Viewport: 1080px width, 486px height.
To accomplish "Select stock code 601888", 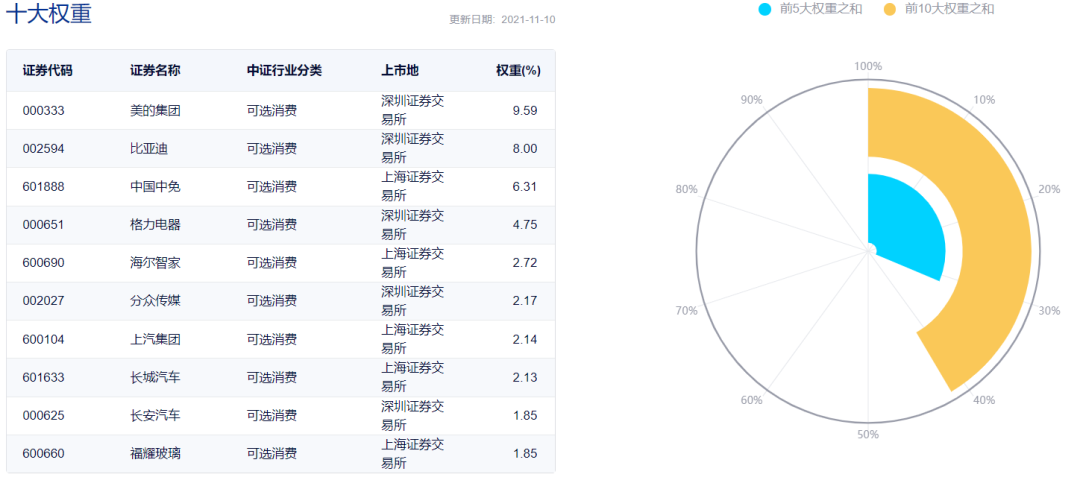I will click(x=43, y=187).
